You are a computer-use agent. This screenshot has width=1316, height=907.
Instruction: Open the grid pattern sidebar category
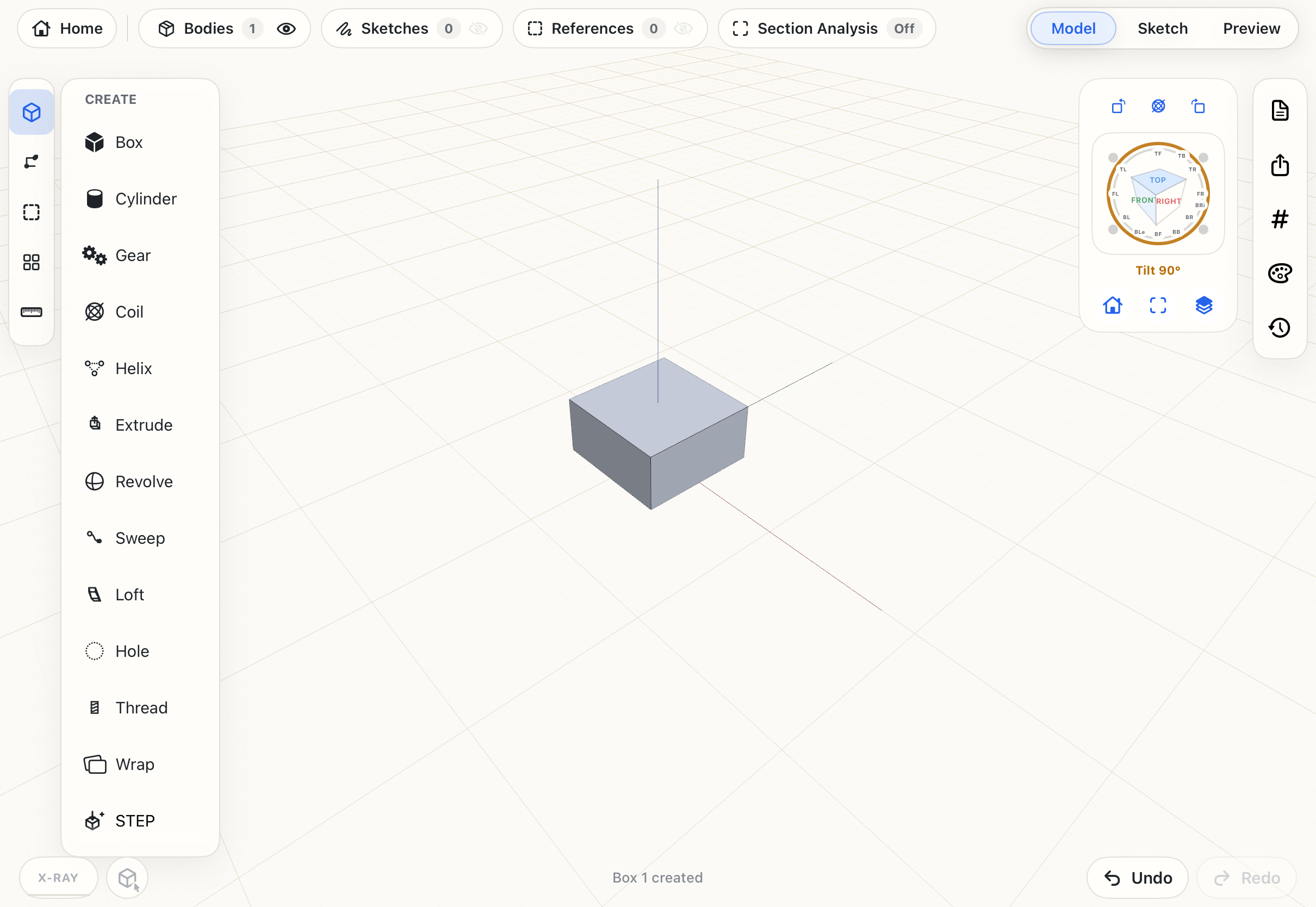(x=32, y=262)
